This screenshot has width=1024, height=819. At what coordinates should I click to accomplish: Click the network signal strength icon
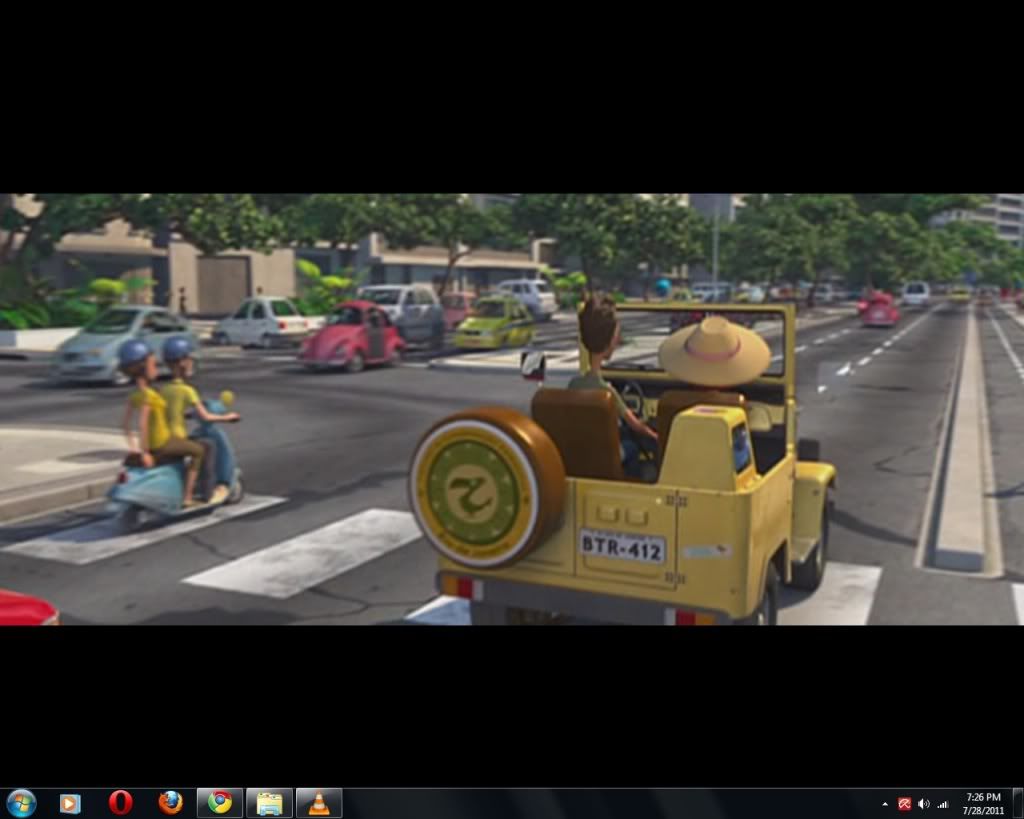[x=942, y=804]
